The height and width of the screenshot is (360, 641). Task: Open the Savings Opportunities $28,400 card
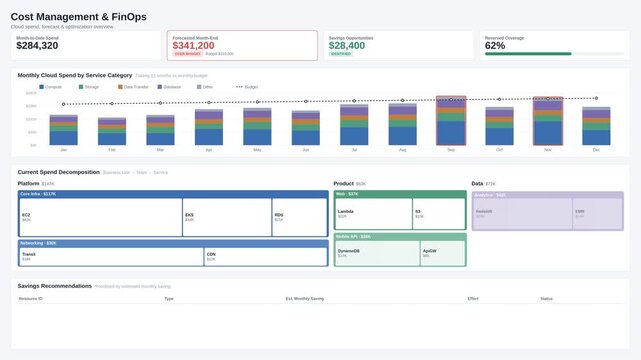(x=399, y=45)
